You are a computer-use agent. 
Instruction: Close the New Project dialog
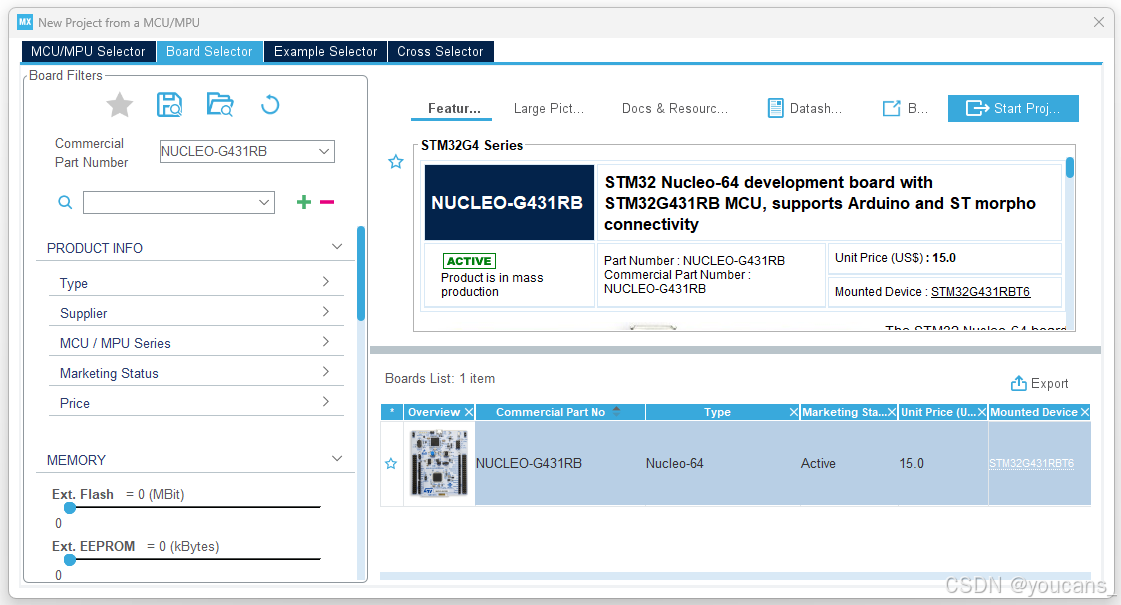(x=1099, y=22)
